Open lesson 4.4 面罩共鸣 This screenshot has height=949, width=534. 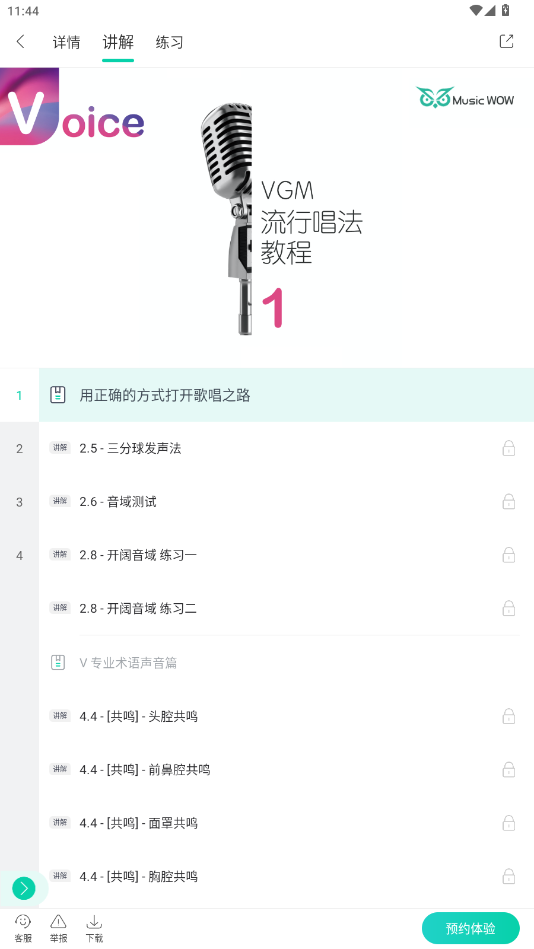286,823
